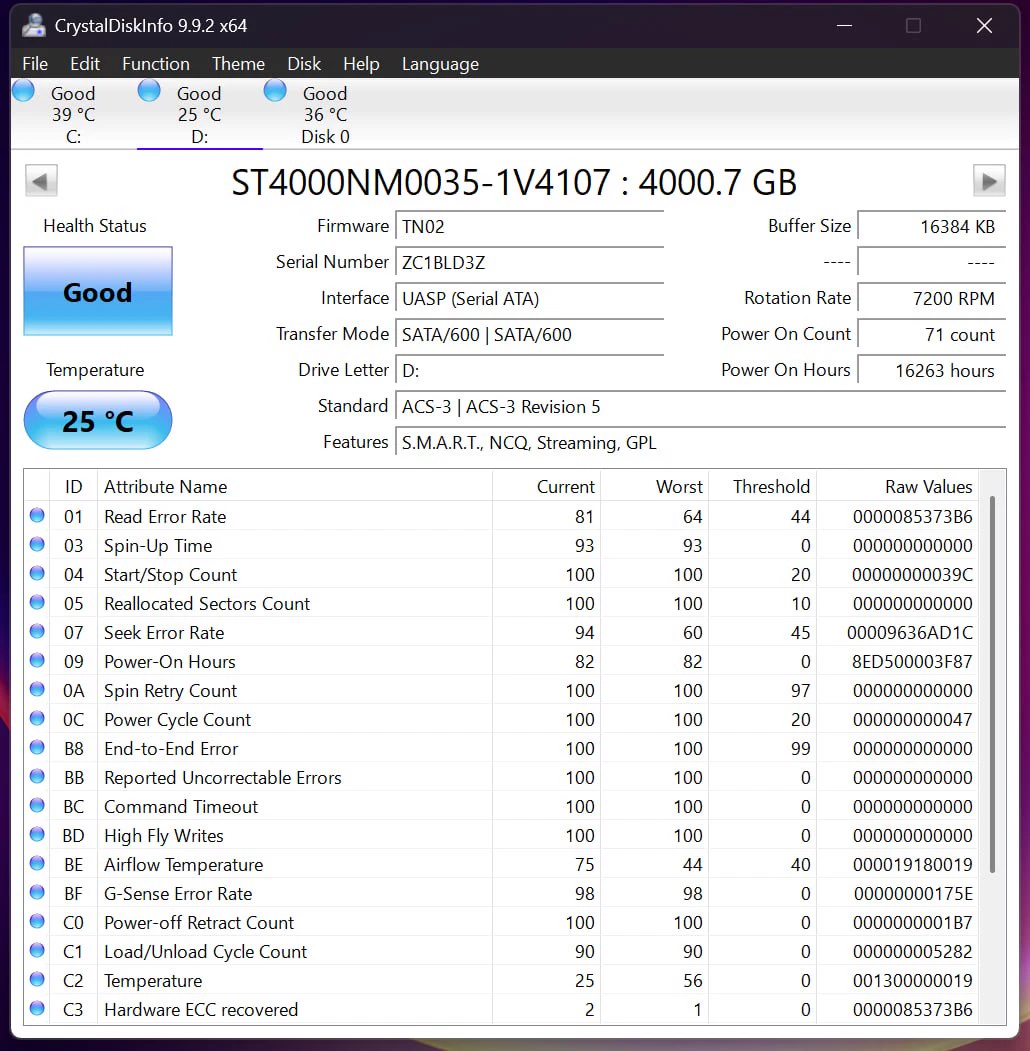This screenshot has width=1030, height=1051.
Task: Click status orb for Spin Retry Count
Action: point(37,689)
